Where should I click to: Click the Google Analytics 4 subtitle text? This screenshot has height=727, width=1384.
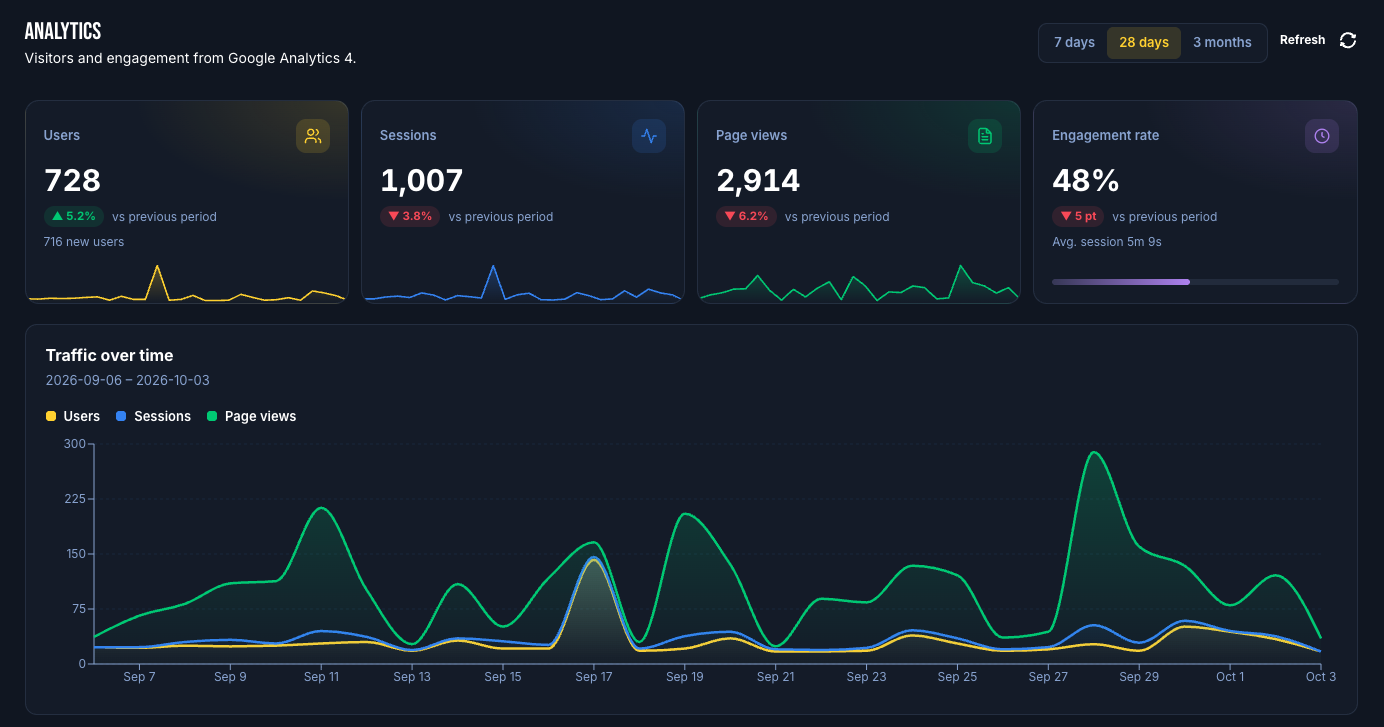[x=191, y=58]
